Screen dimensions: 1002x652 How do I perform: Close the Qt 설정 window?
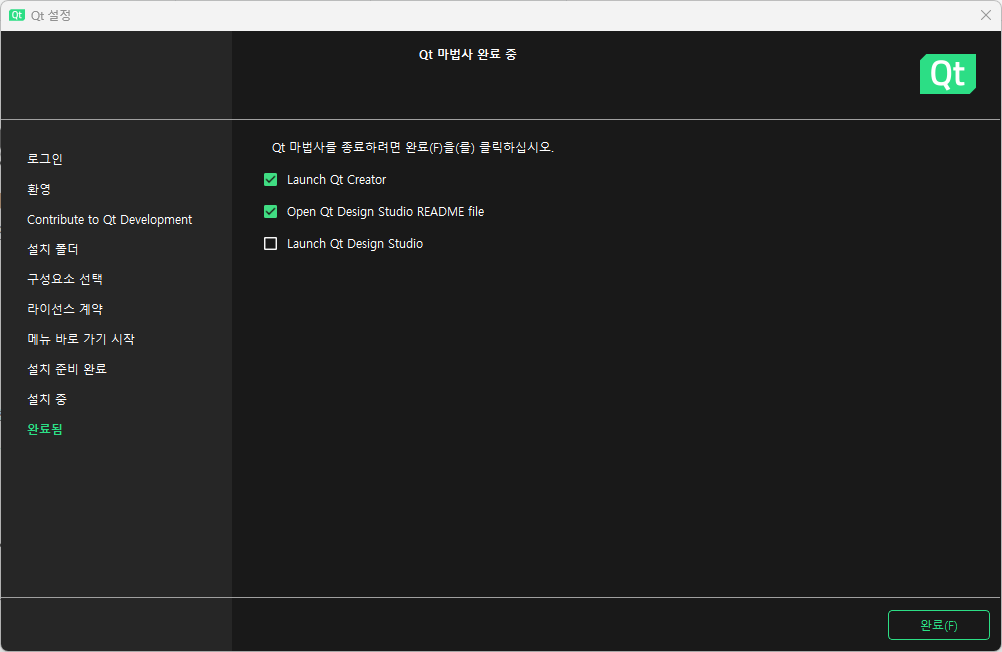pyautogui.click(x=985, y=15)
